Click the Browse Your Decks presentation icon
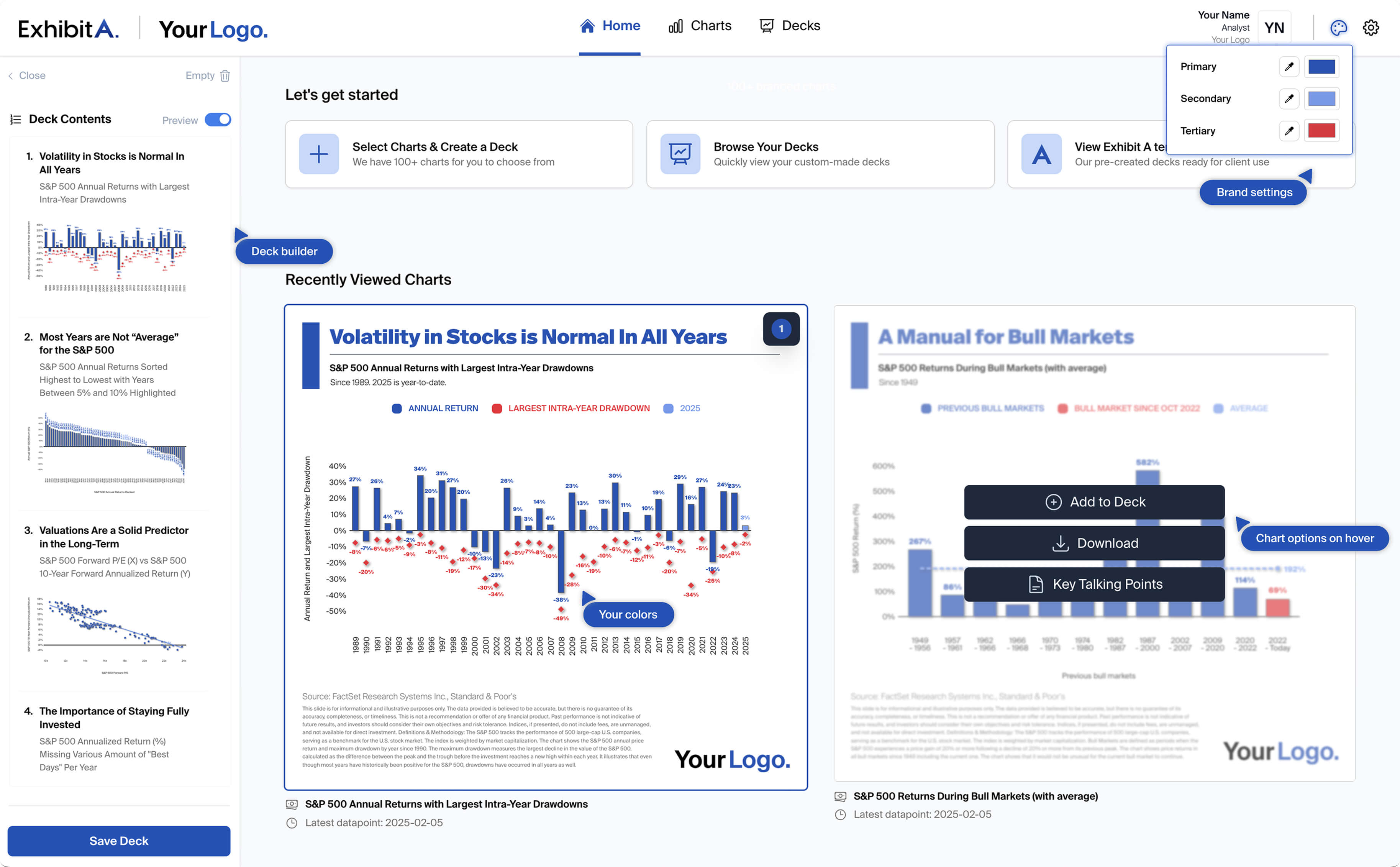The image size is (1400, 867). coord(680,154)
